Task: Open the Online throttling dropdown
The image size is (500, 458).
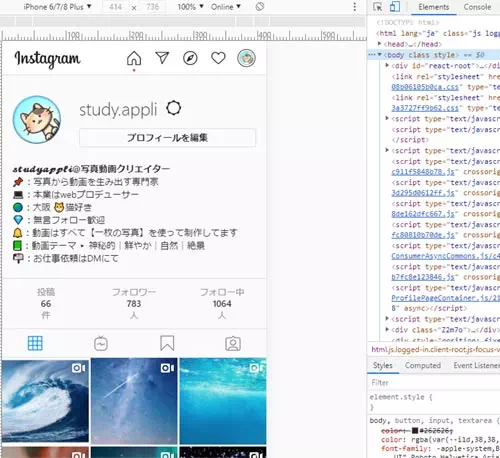Action: [225, 7]
